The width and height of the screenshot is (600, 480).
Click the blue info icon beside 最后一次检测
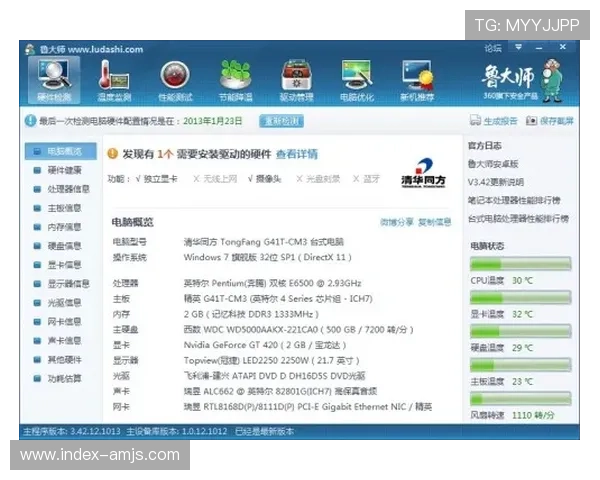30,121
